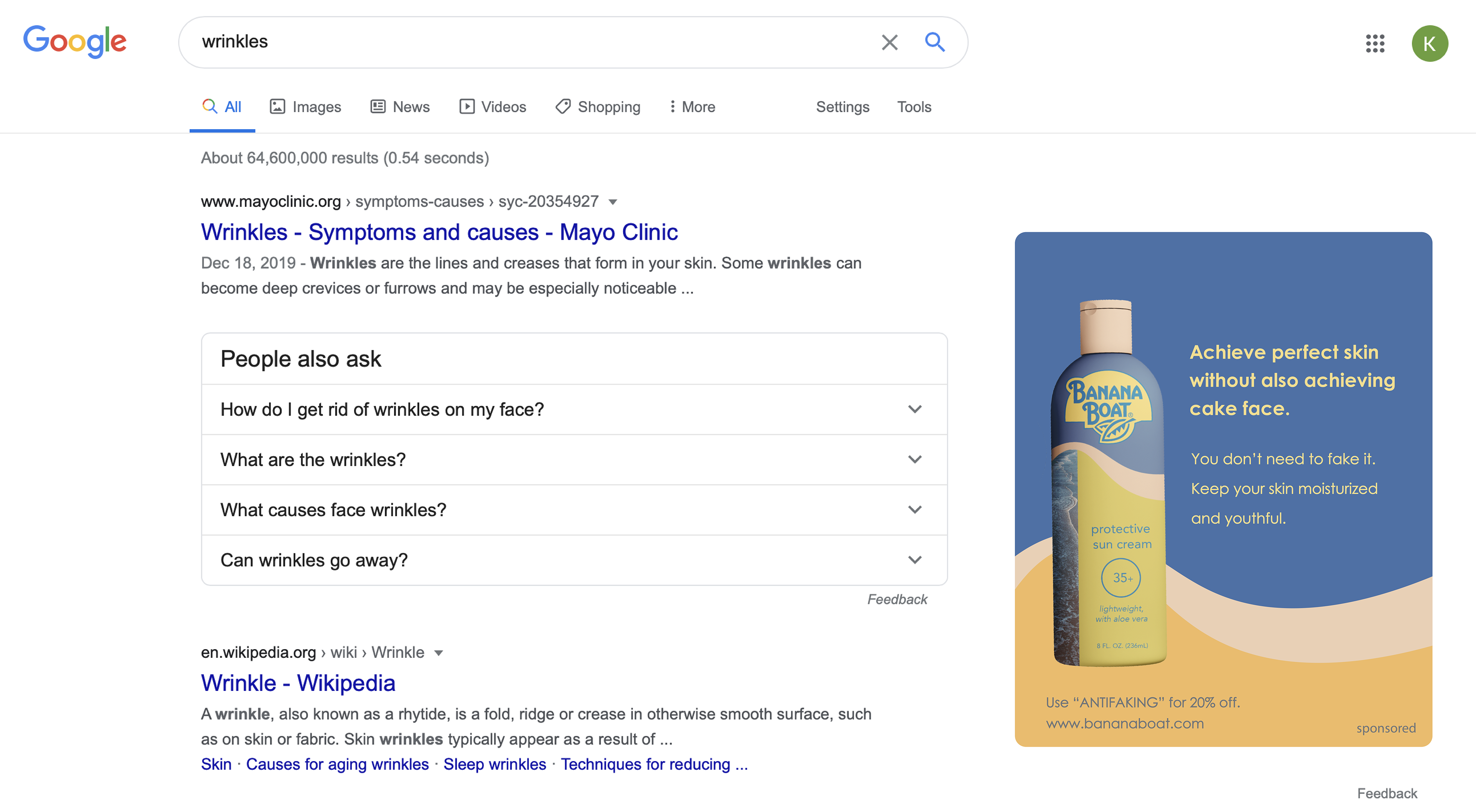This screenshot has width=1476, height=812.
Task: Follow 'Causes for aging wrinkles' sitelink
Action: pyautogui.click(x=337, y=764)
